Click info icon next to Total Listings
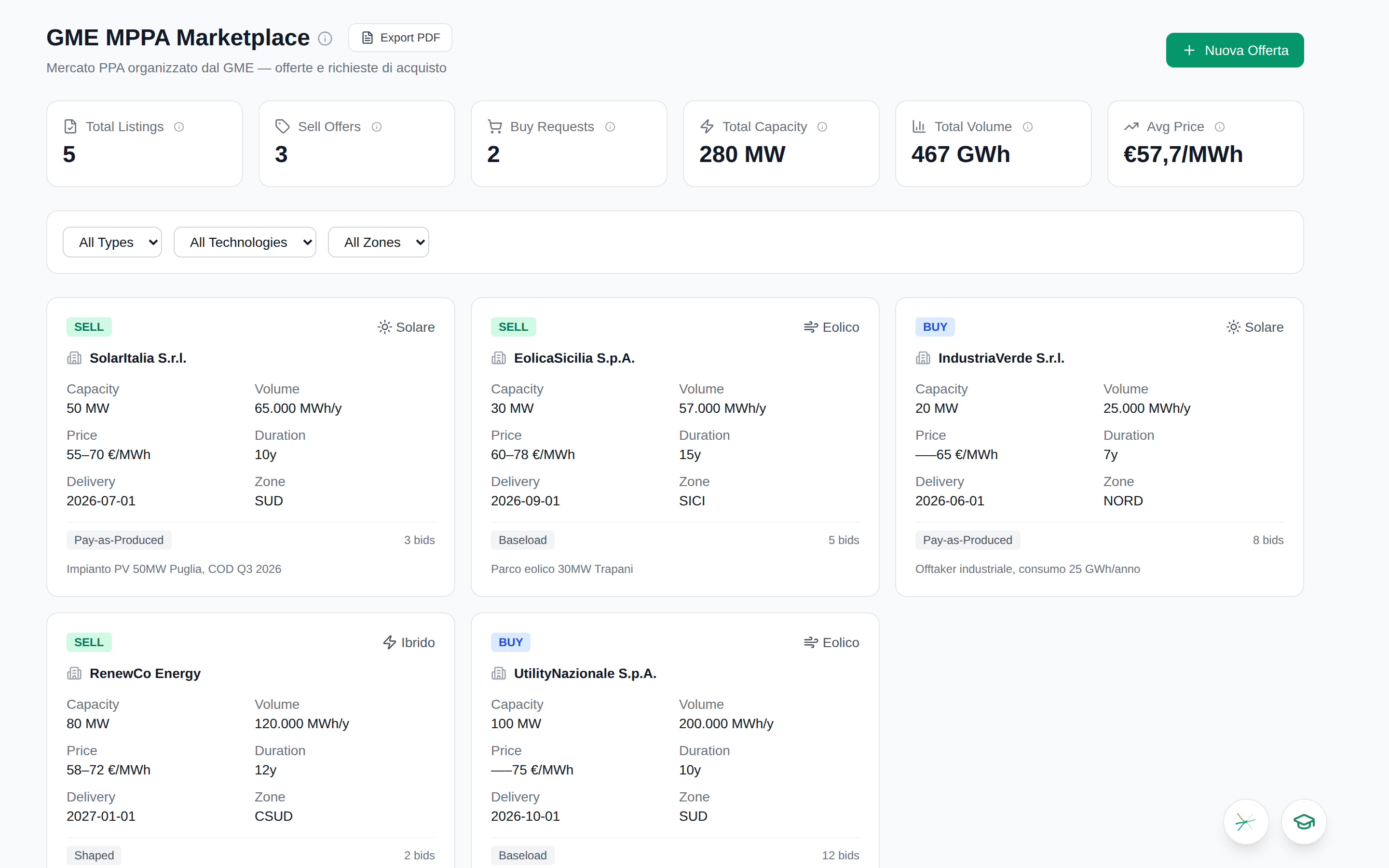The width and height of the screenshot is (1389, 868). [x=179, y=127]
